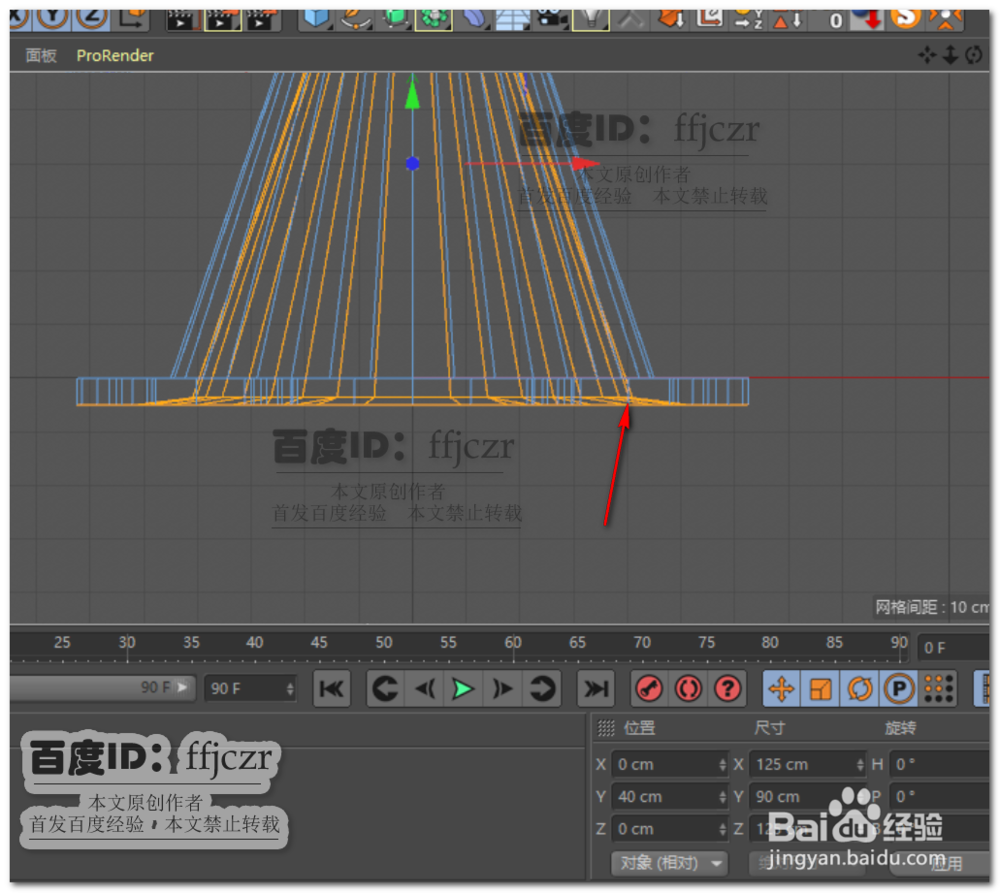Click the rotation H 0° field

940,764
